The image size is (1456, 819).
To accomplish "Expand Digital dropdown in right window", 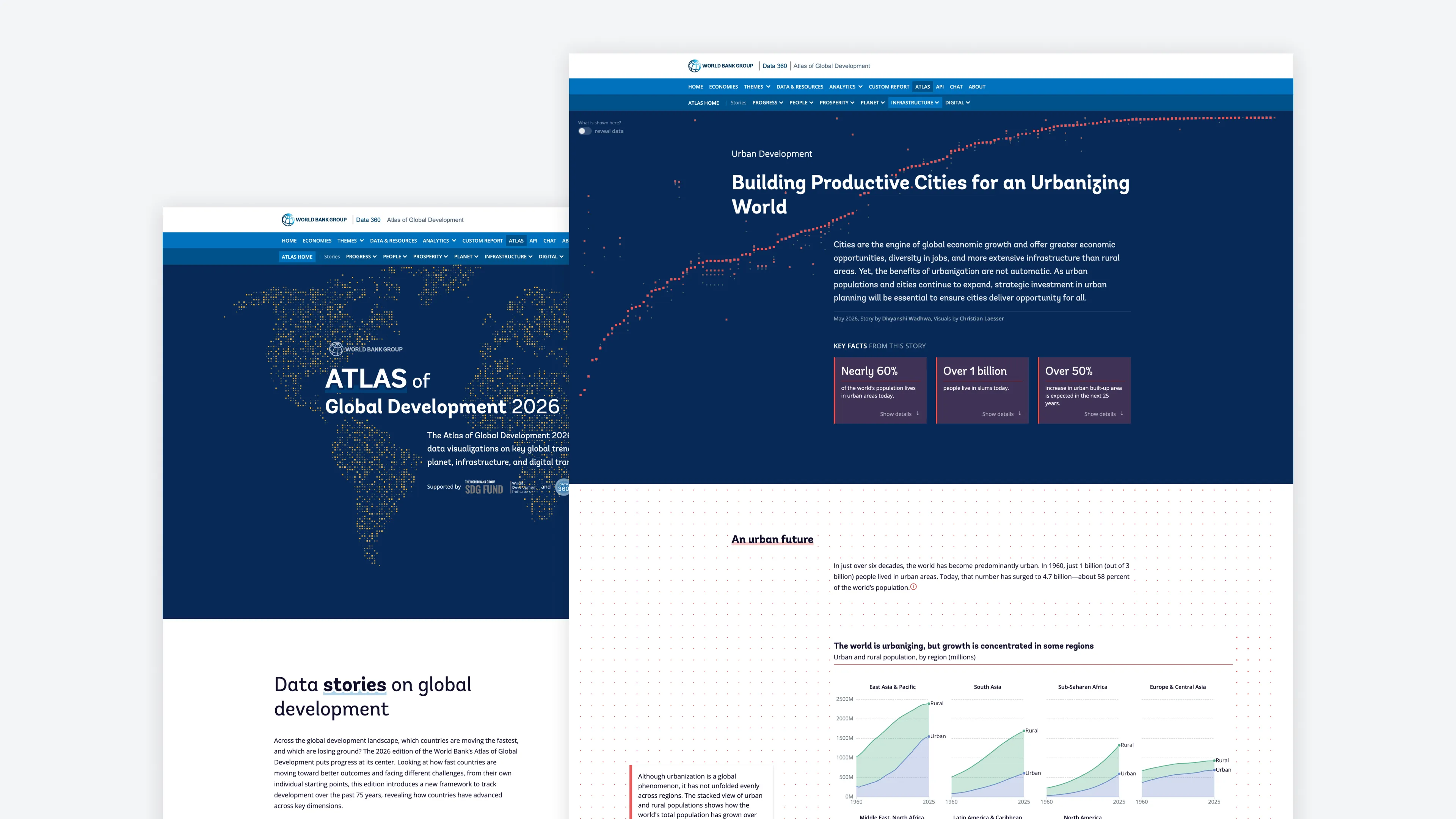I will tap(957, 102).
